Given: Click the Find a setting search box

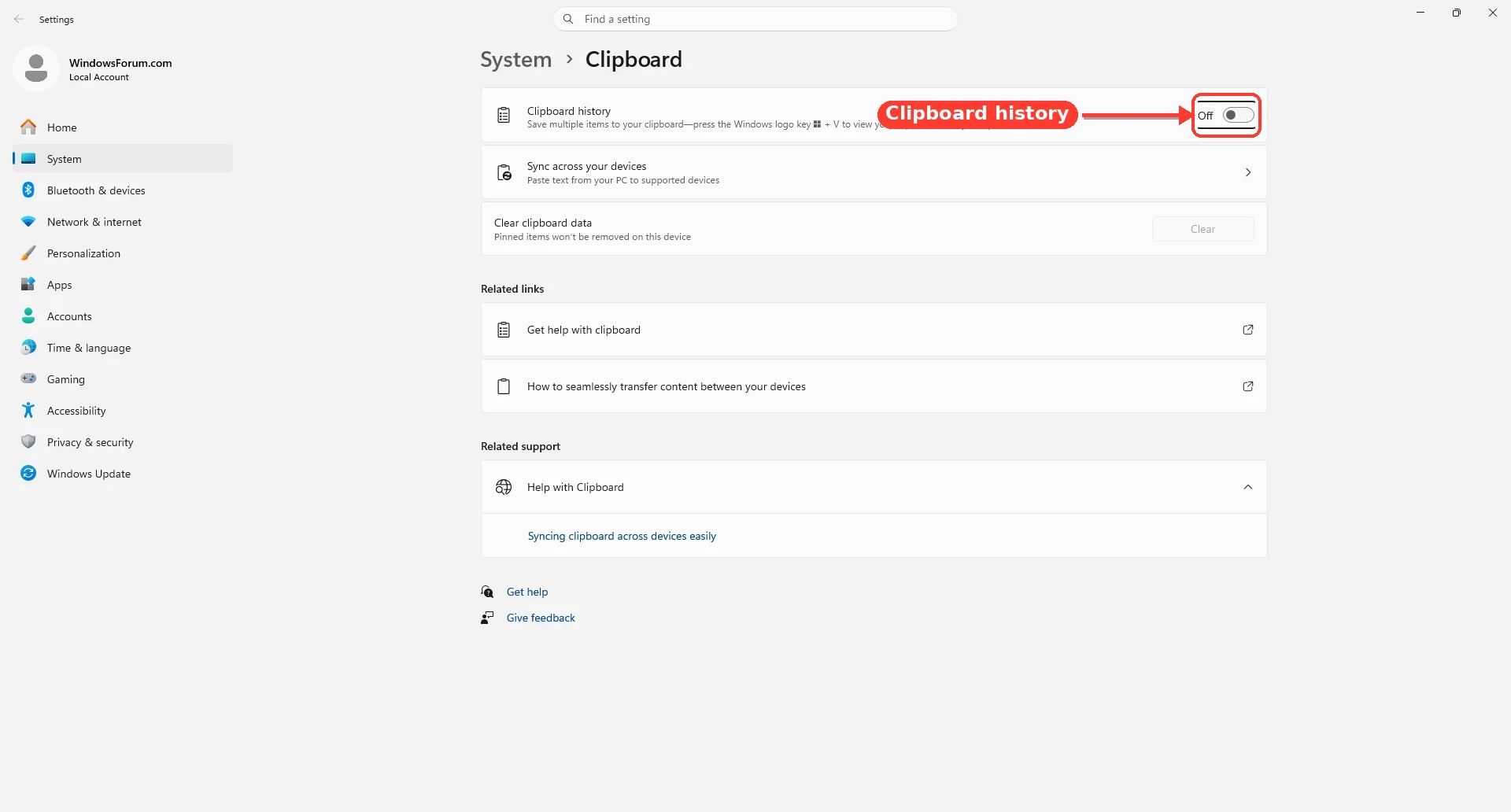Looking at the screenshot, I should [755, 19].
